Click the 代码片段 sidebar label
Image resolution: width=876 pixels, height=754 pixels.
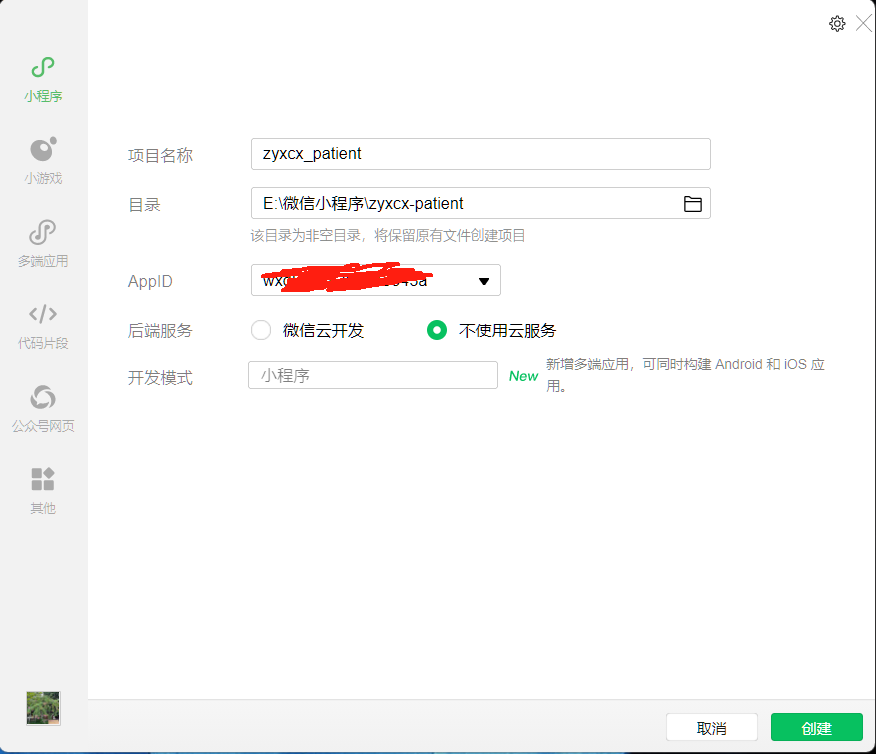pyautogui.click(x=43, y=343)
